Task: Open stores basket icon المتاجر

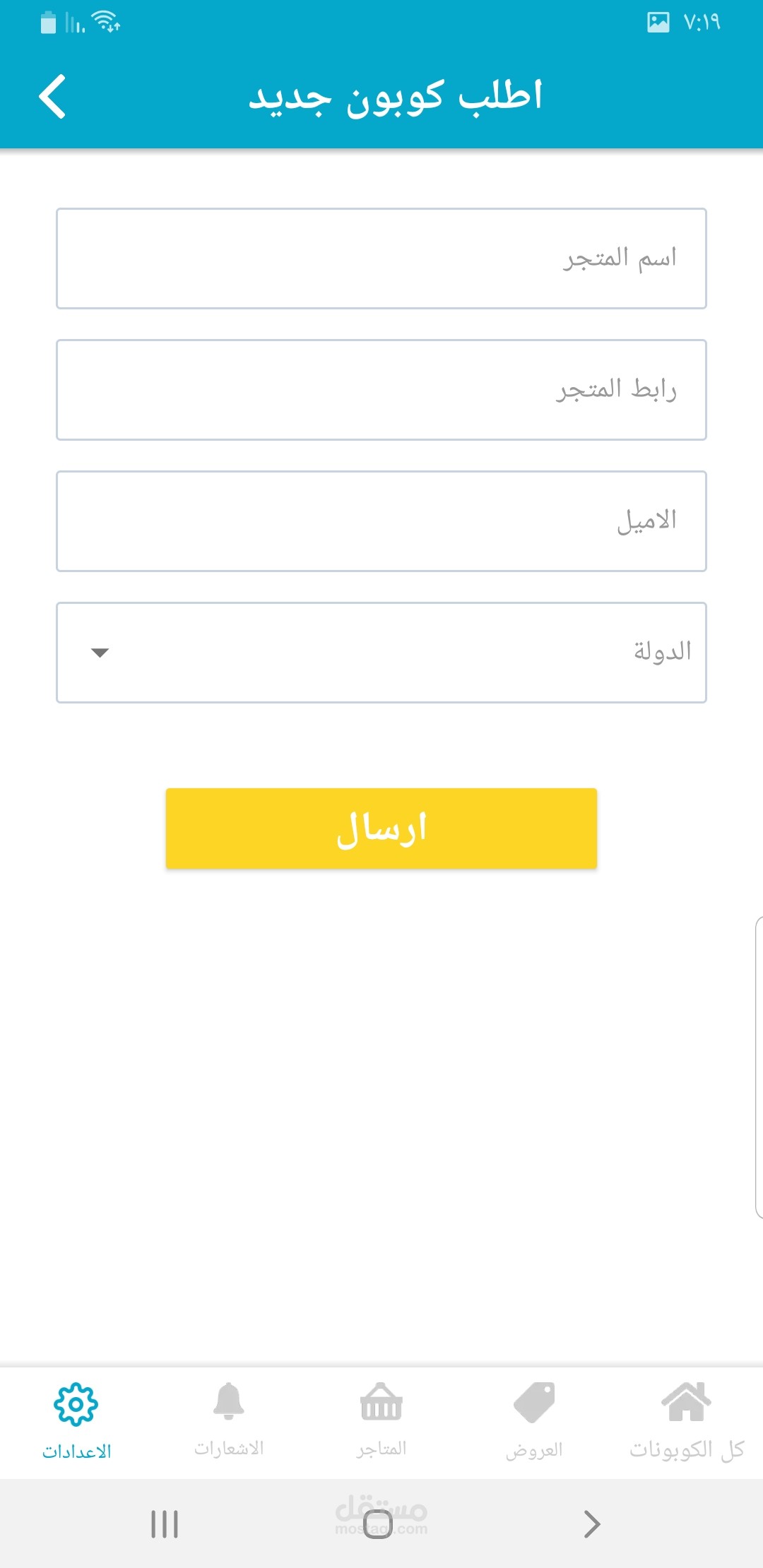Action: point(381,1401)
